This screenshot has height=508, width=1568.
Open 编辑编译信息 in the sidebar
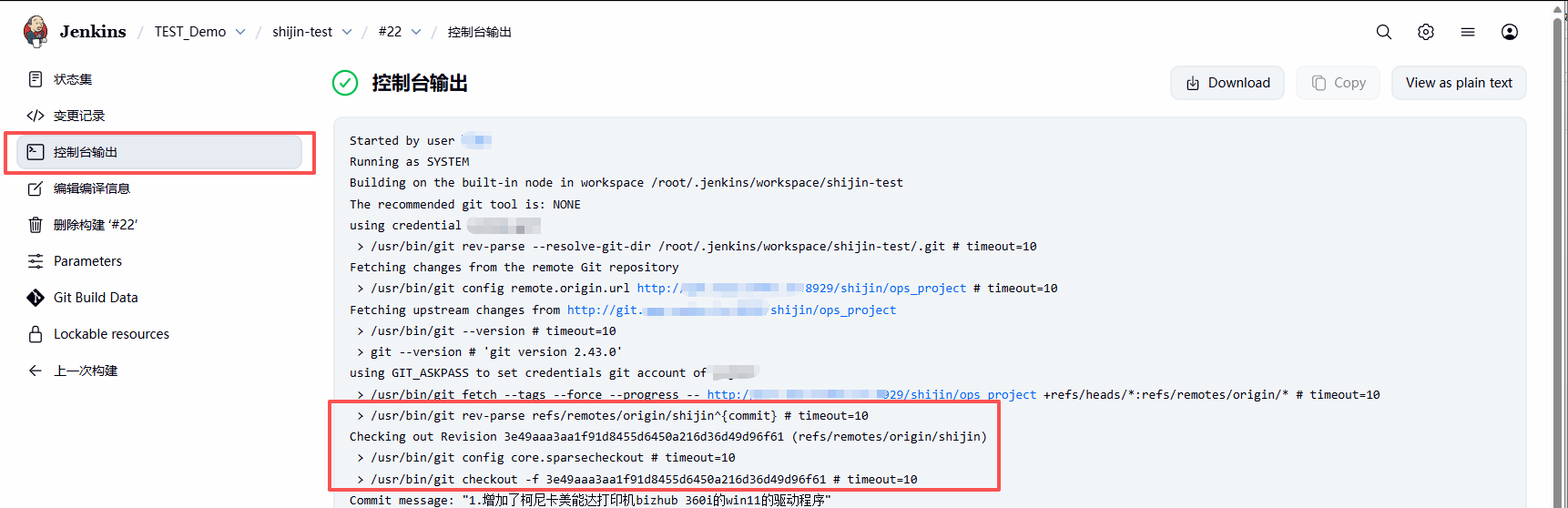coord(159,188)
